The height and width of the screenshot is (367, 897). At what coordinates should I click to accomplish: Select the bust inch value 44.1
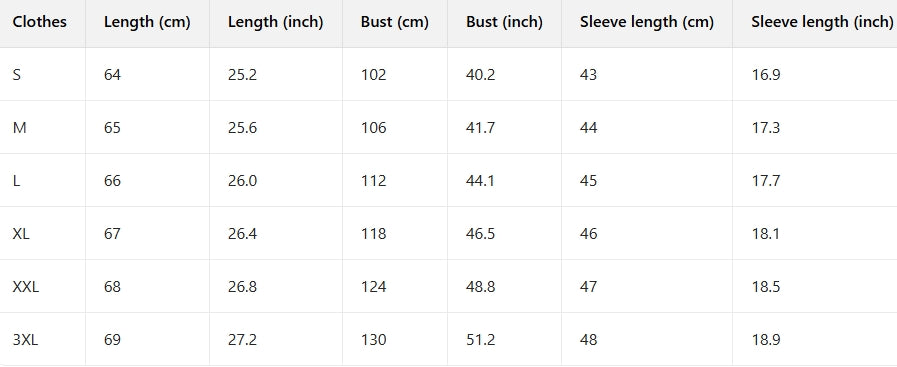(481, 181)
